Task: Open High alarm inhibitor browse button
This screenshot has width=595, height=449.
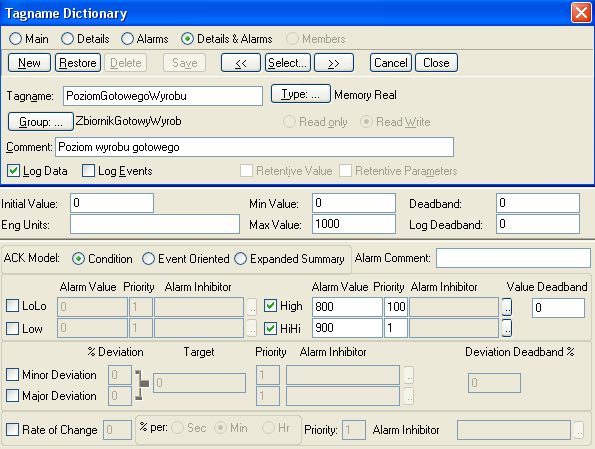Action: pyautogui.click(x=507, y=307)
